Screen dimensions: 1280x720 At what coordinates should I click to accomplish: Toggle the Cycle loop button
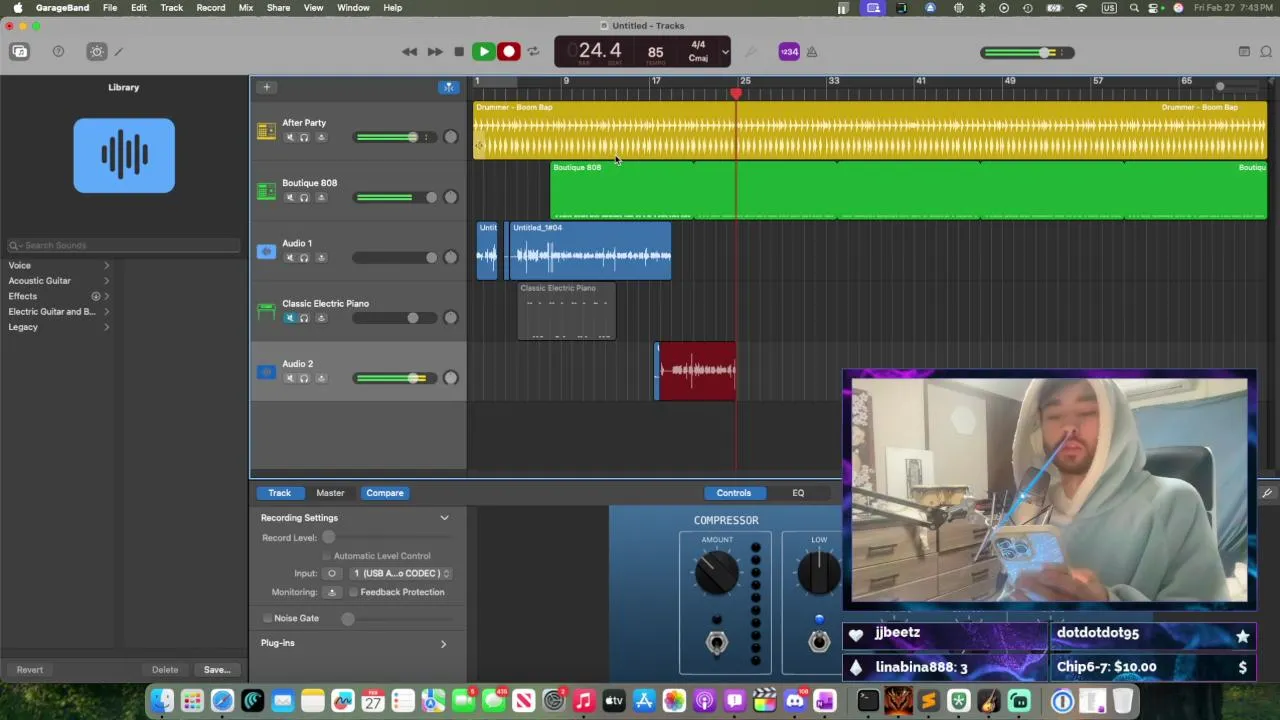pyautogui.click(x=533, y=52)
